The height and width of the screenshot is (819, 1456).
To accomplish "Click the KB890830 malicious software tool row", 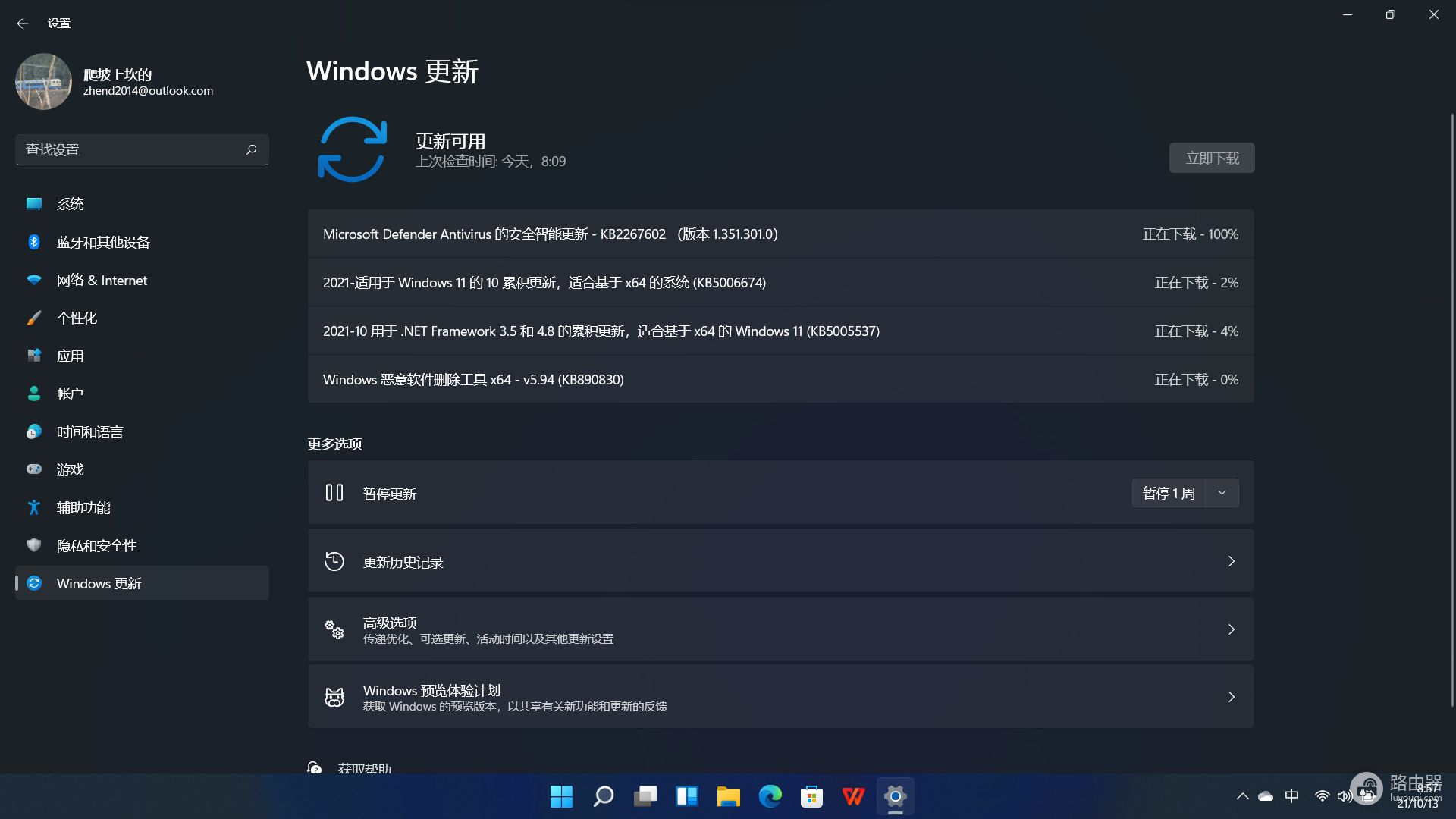I will tap(780, 379).
